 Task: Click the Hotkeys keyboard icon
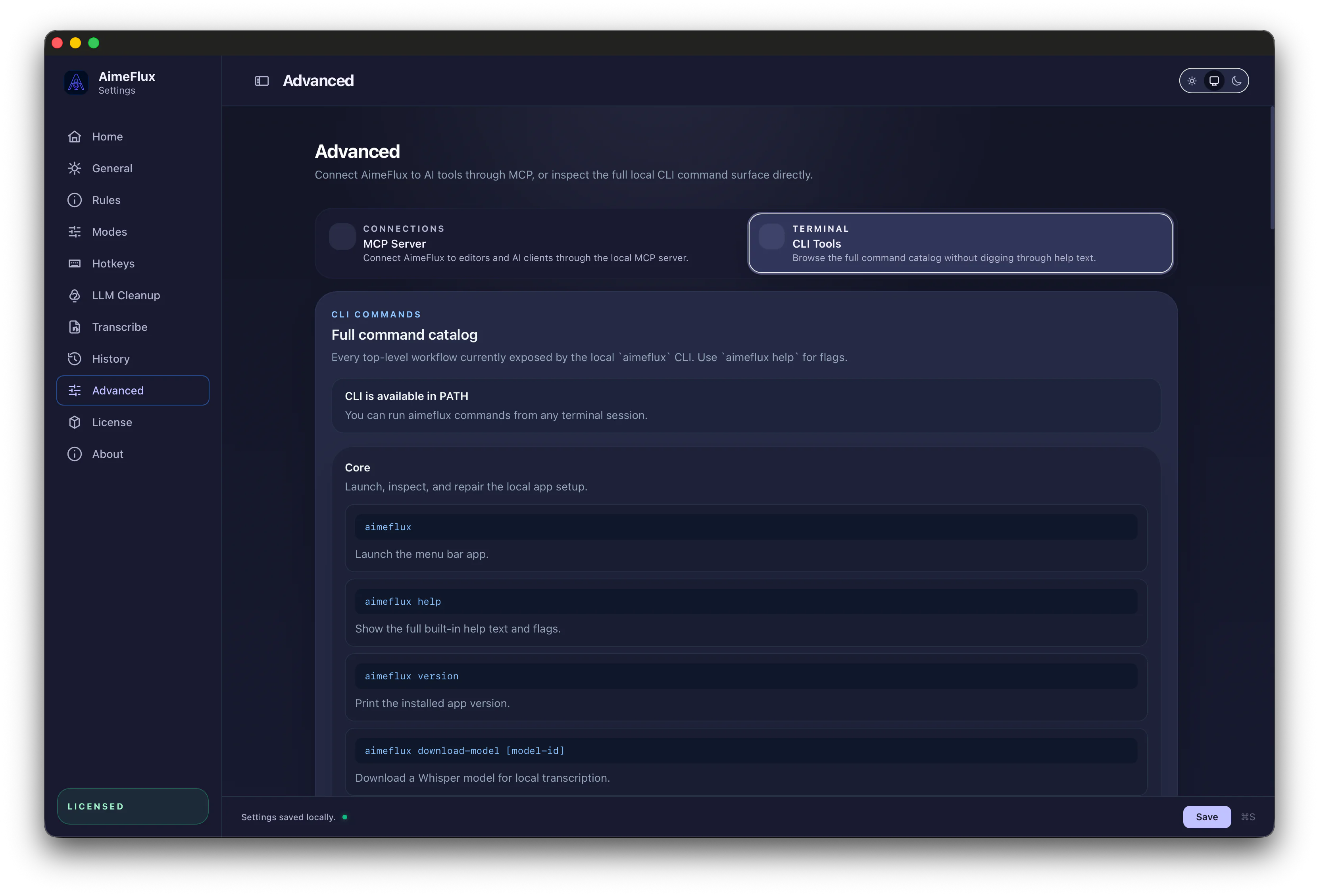[x=74, y=264]
